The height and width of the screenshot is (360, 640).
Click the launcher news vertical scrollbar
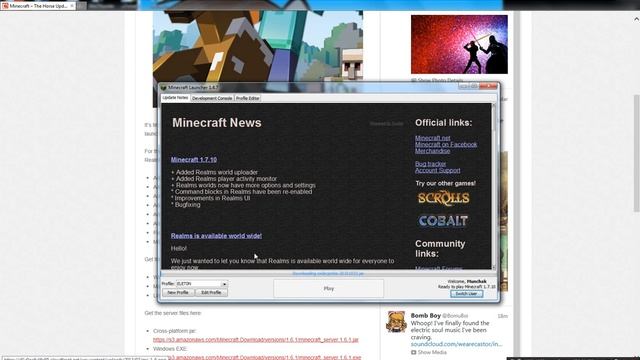(x=494, y=186)
